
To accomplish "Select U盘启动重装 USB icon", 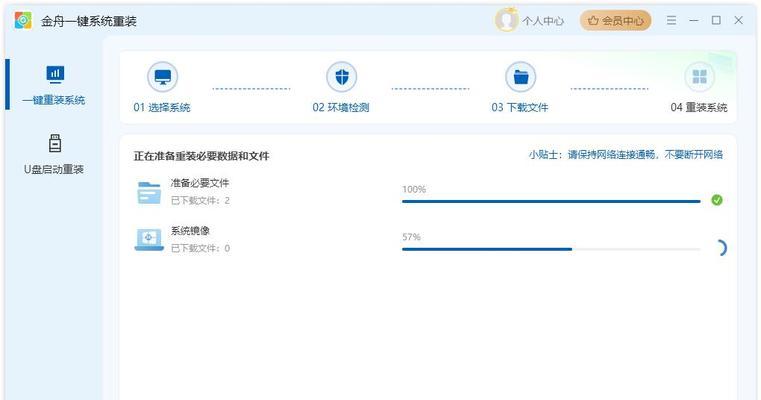I will 55,143.
